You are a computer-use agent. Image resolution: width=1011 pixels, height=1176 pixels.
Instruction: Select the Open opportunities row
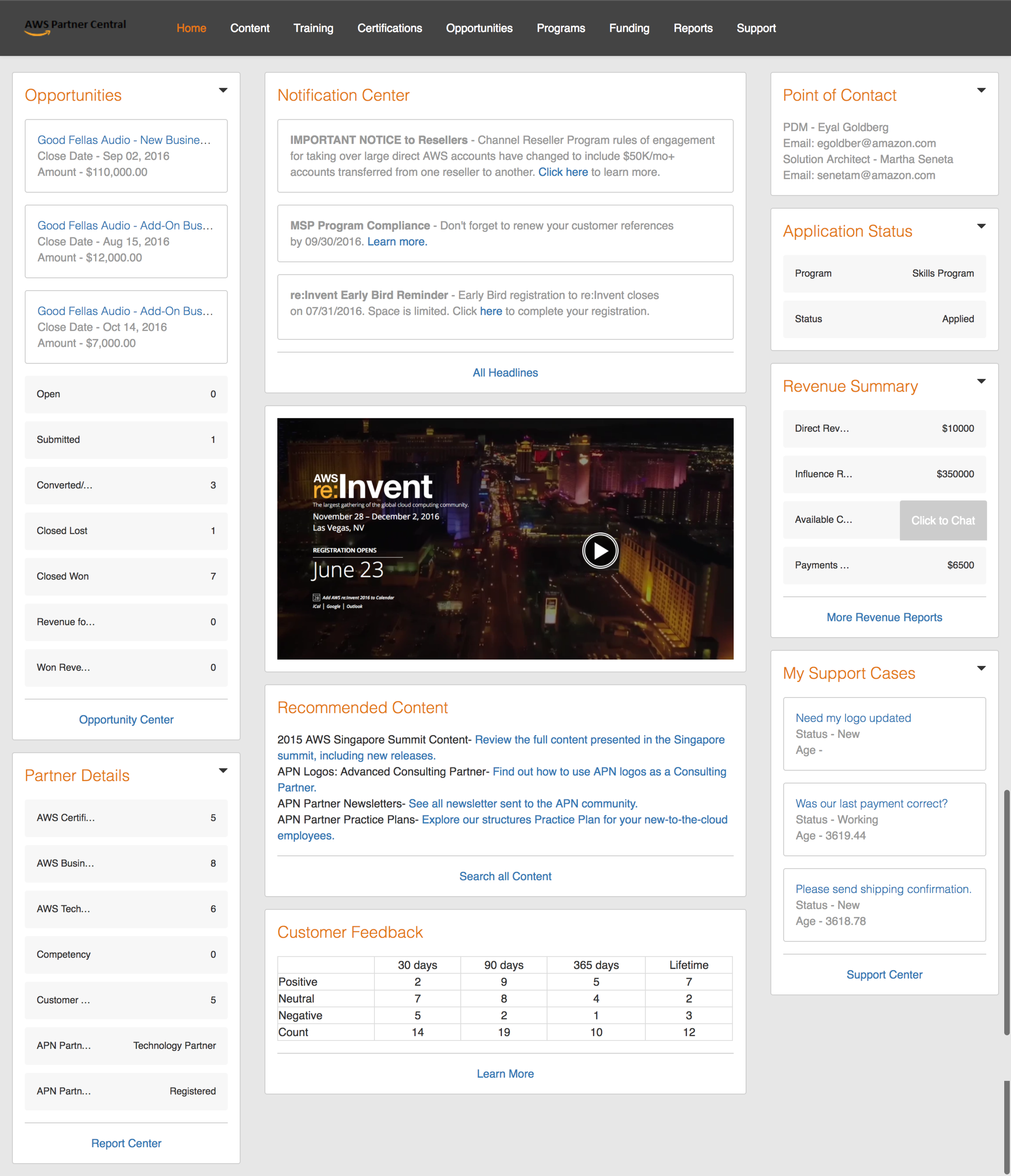pyautogui.click(x=126, y=394)
